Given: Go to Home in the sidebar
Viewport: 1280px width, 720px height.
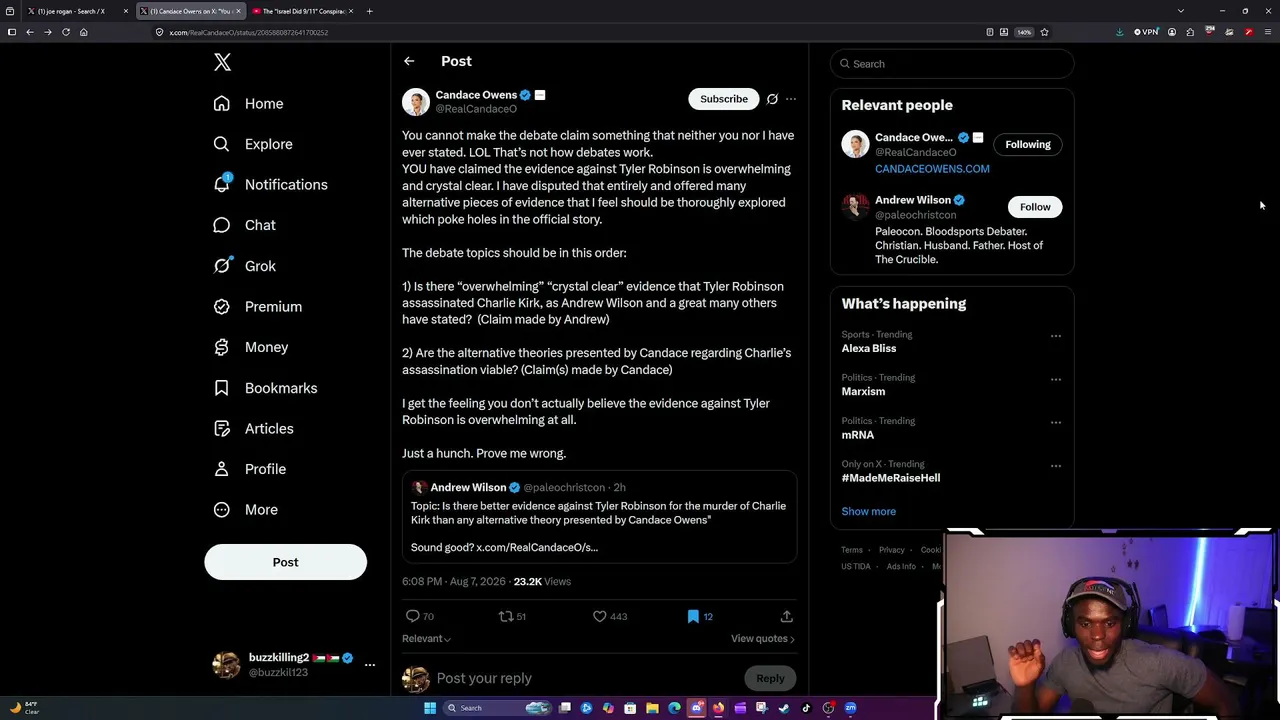Looking at the screenshot, I should [x=249, y=104].
